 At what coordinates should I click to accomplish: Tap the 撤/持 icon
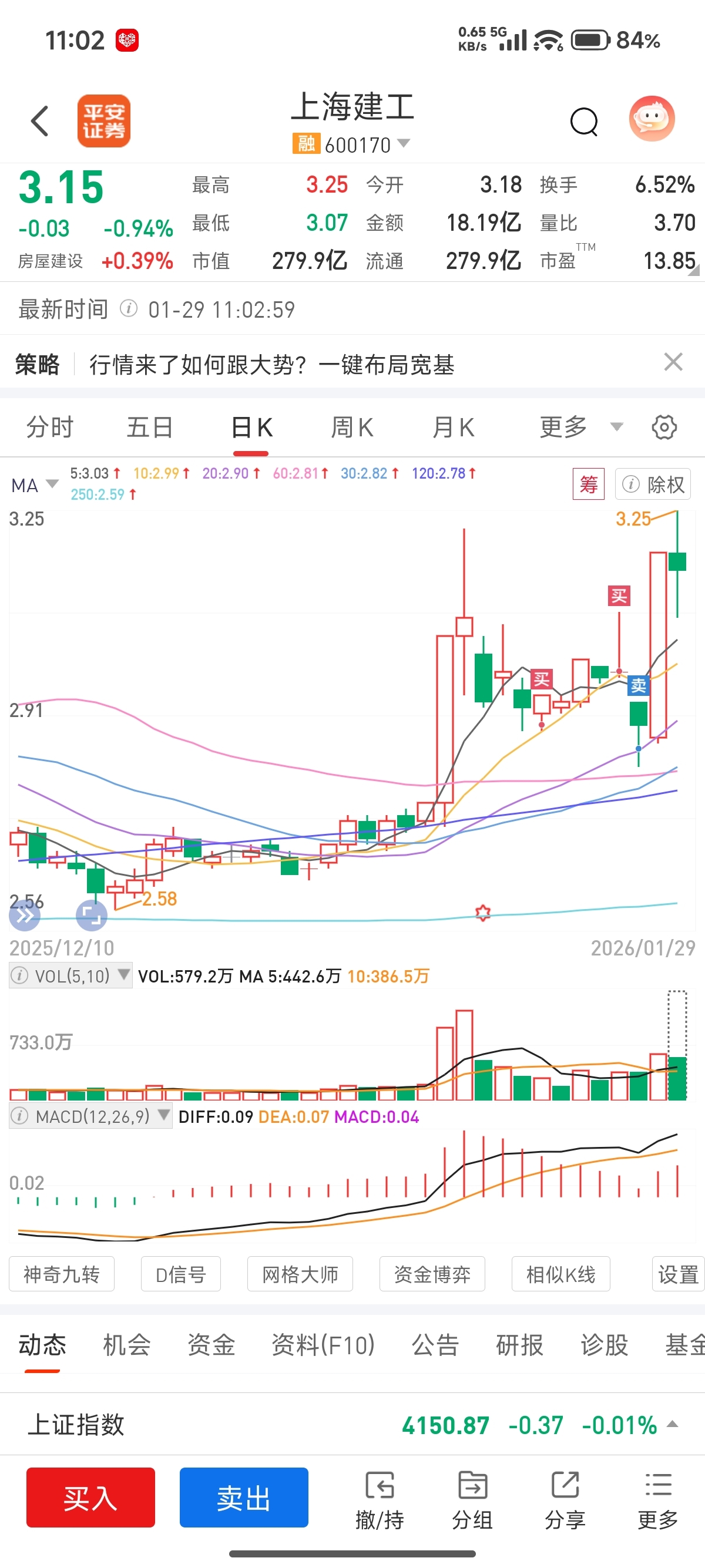[x=380, y=1500]
